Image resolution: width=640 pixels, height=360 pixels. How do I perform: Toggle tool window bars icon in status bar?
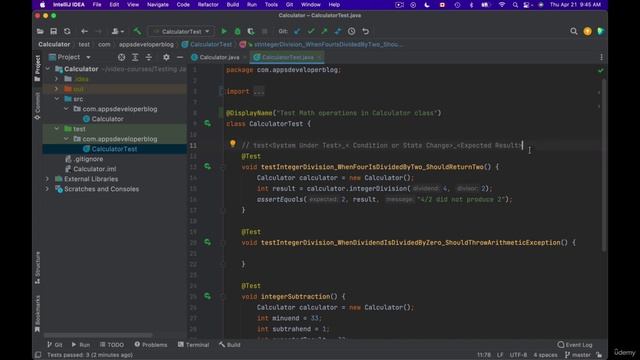(38, 355)
